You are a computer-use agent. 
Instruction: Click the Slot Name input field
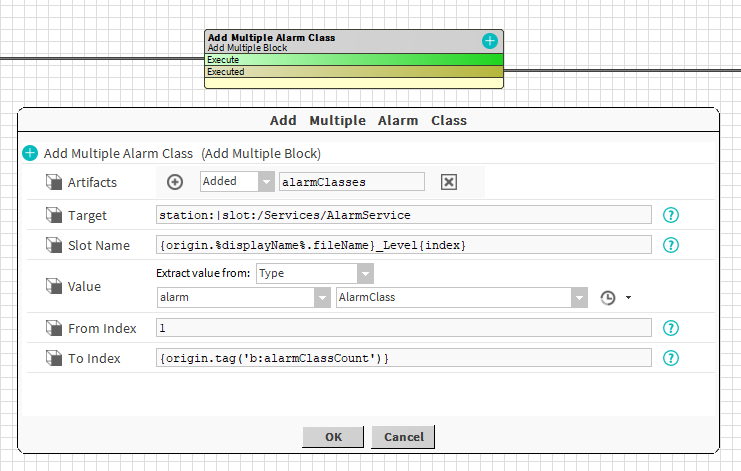pos(404,245)
